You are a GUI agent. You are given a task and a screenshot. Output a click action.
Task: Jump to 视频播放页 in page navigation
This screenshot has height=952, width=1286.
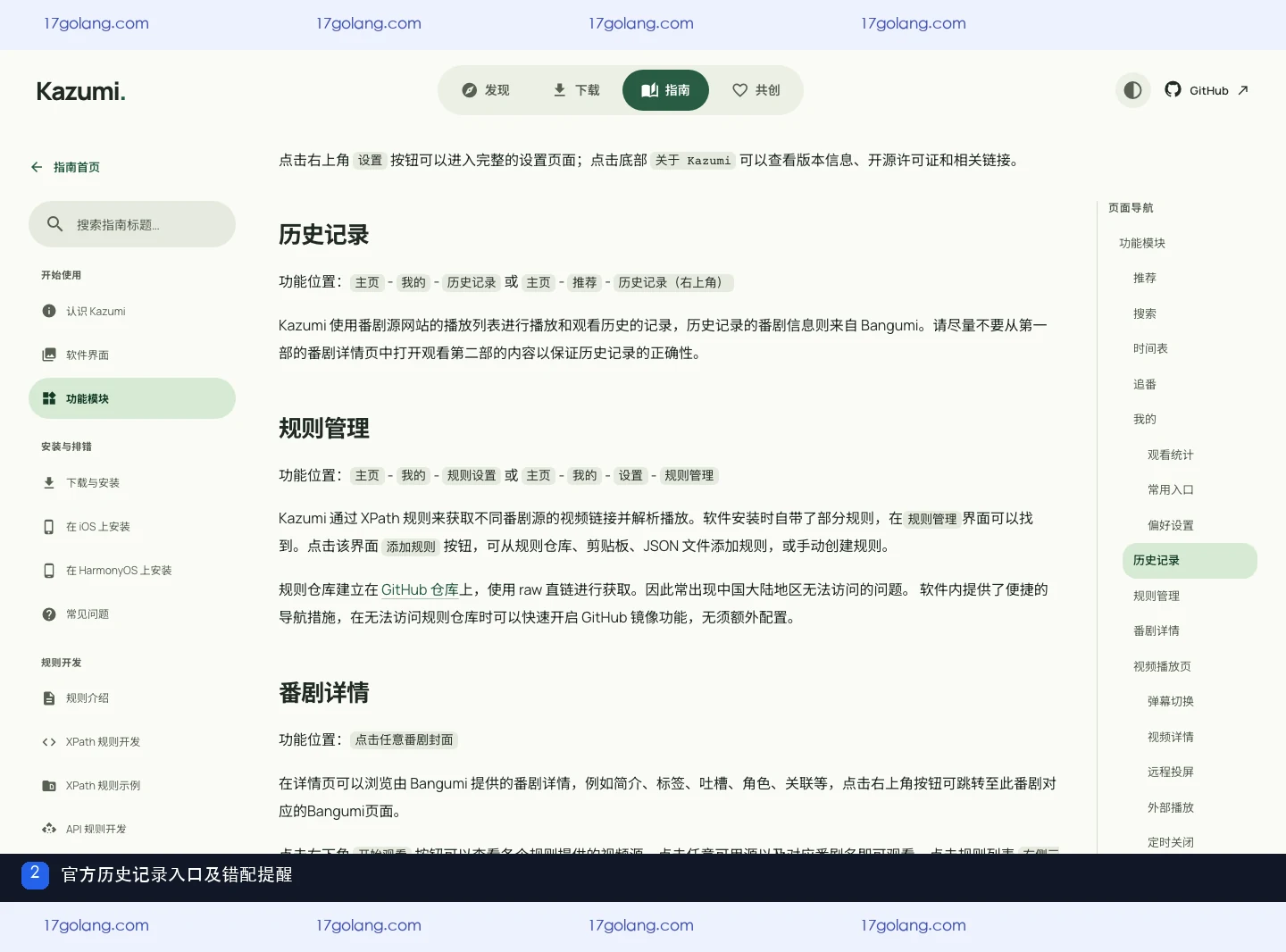coord(1162,666)
